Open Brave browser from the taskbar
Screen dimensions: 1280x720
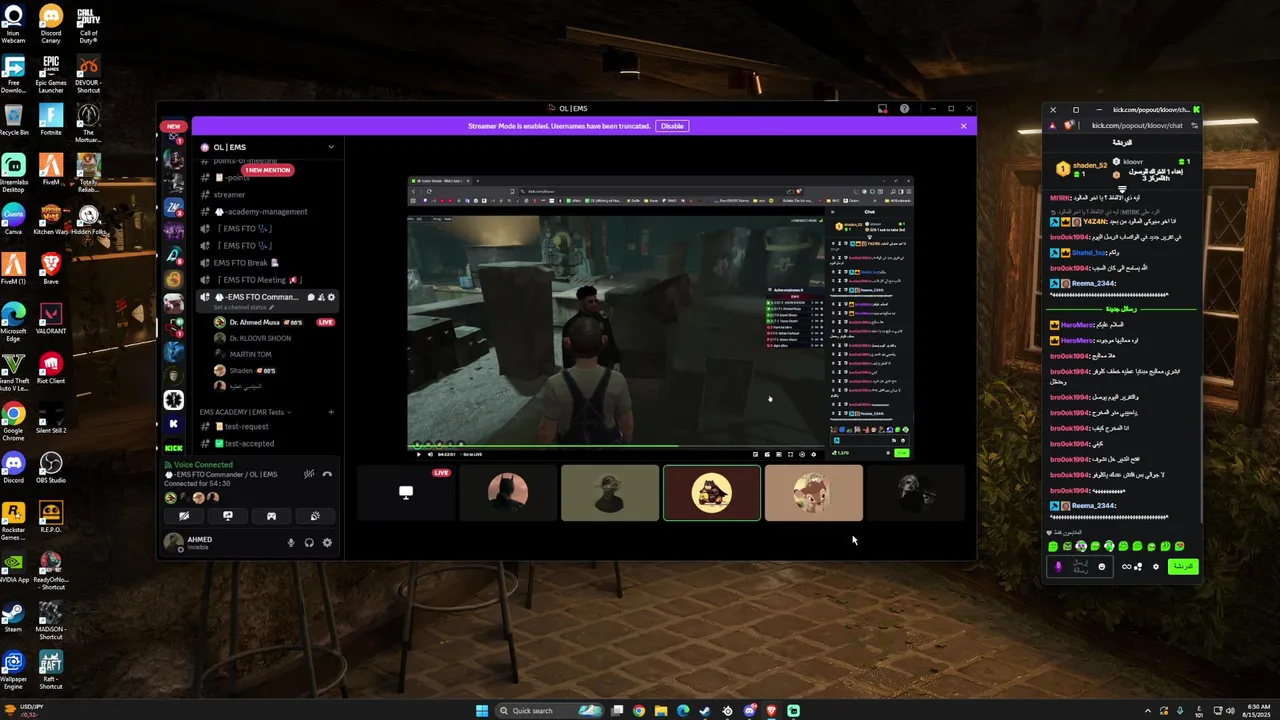(771, 711)
